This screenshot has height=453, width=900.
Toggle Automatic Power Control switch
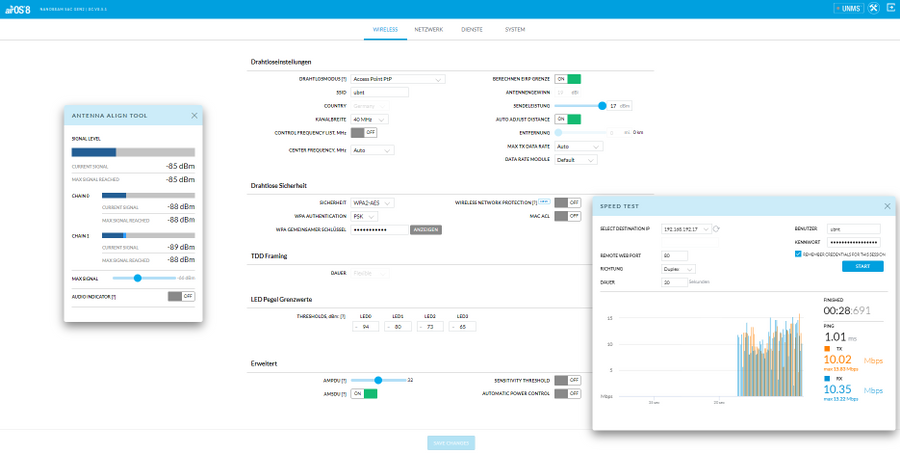coord(568,394)
